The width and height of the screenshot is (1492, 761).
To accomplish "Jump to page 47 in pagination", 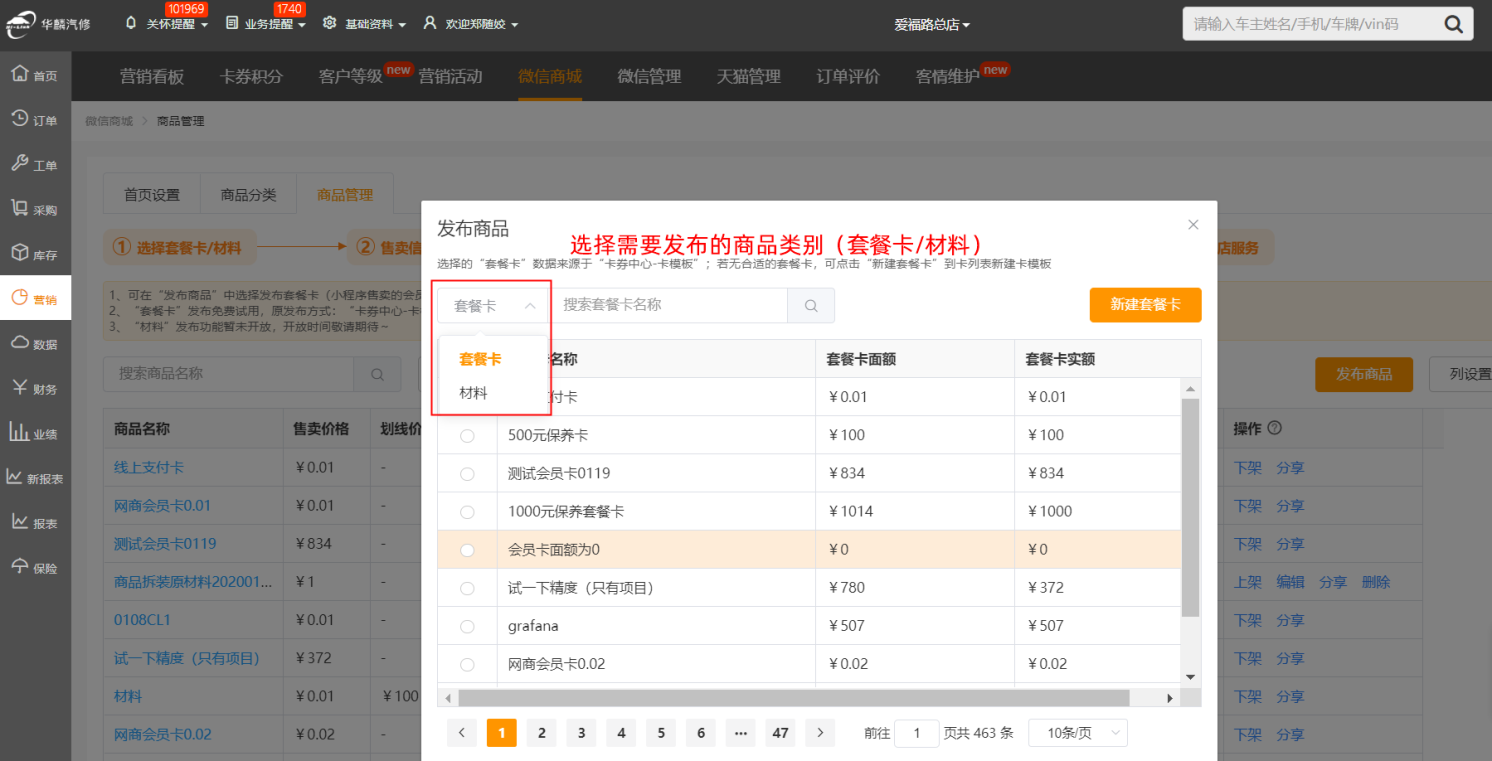I will click(x=781, y=733).
